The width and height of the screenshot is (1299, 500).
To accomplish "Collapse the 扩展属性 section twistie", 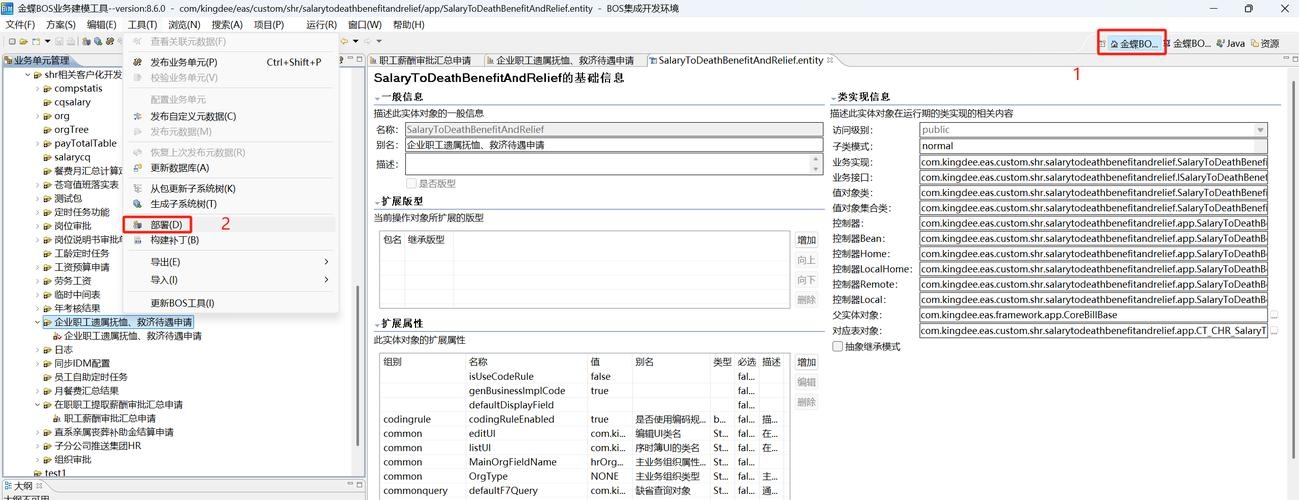I will coord(377,324).
